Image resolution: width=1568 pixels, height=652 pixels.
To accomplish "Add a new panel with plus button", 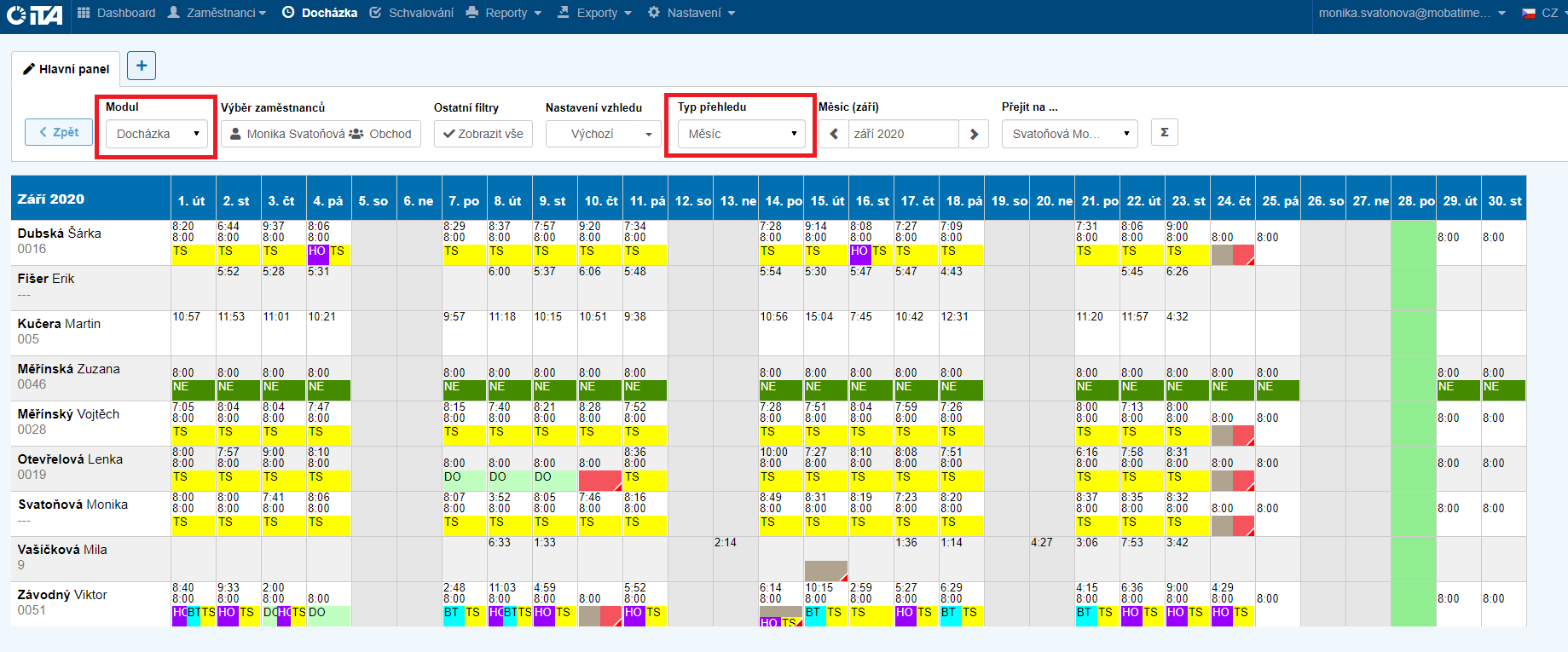I will click(142, 66).
